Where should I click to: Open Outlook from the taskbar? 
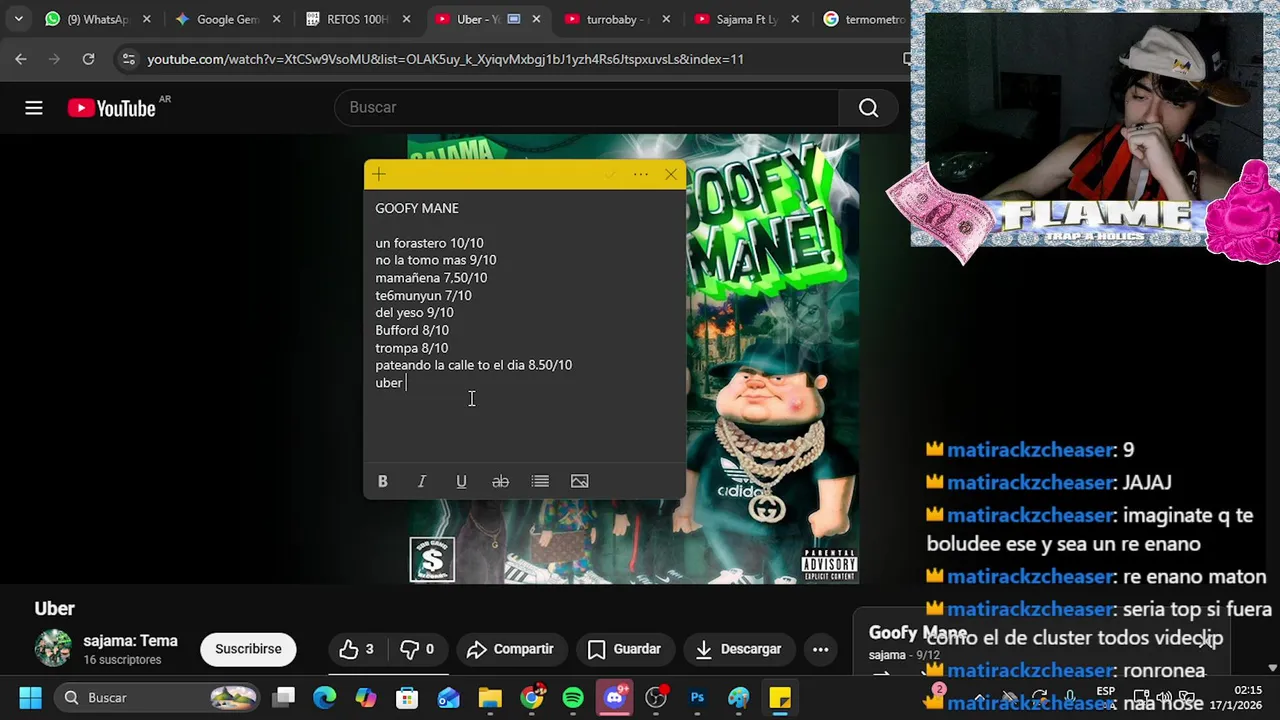point(448,697)
